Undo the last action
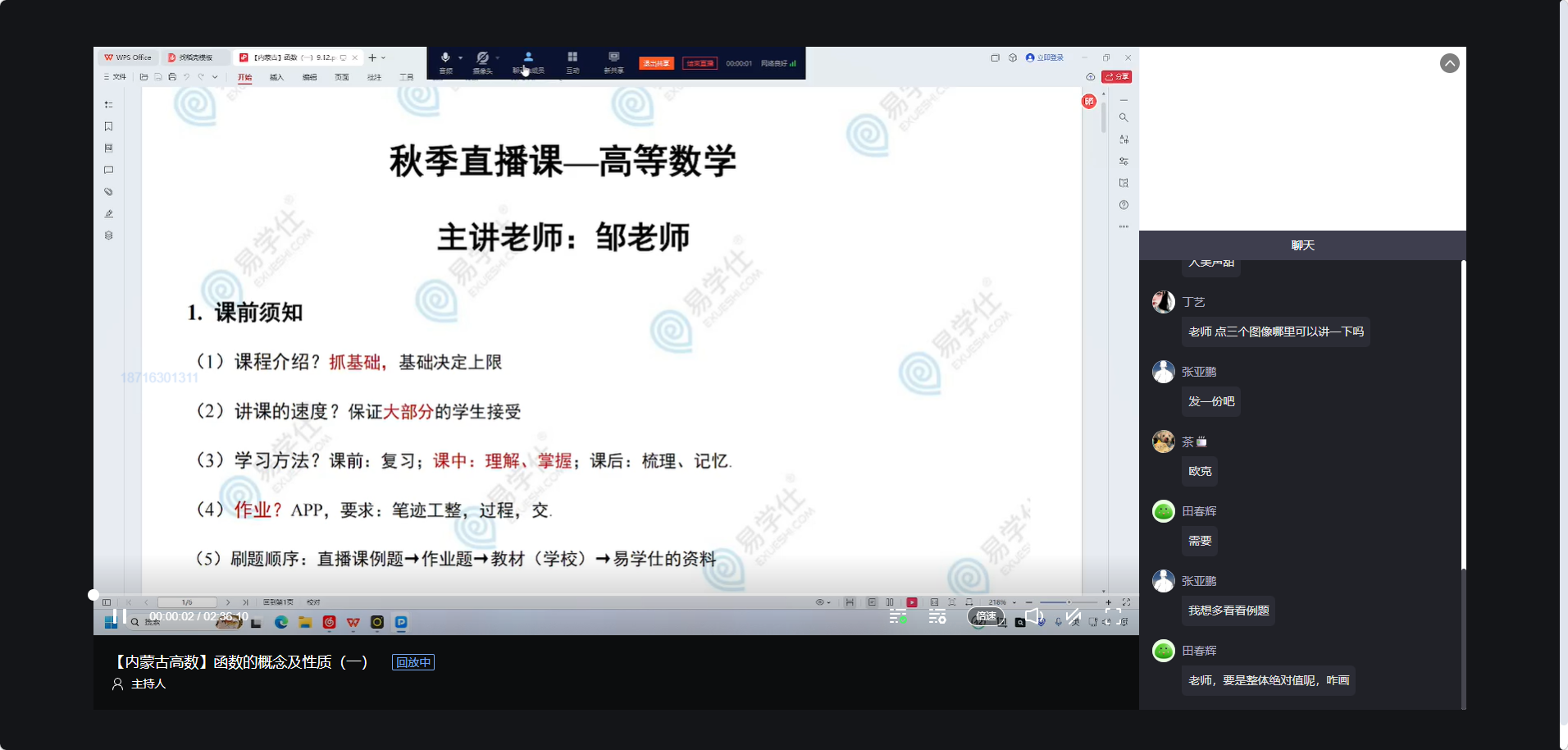This screenshot has width=1568, height=750. tap(186, 77)
